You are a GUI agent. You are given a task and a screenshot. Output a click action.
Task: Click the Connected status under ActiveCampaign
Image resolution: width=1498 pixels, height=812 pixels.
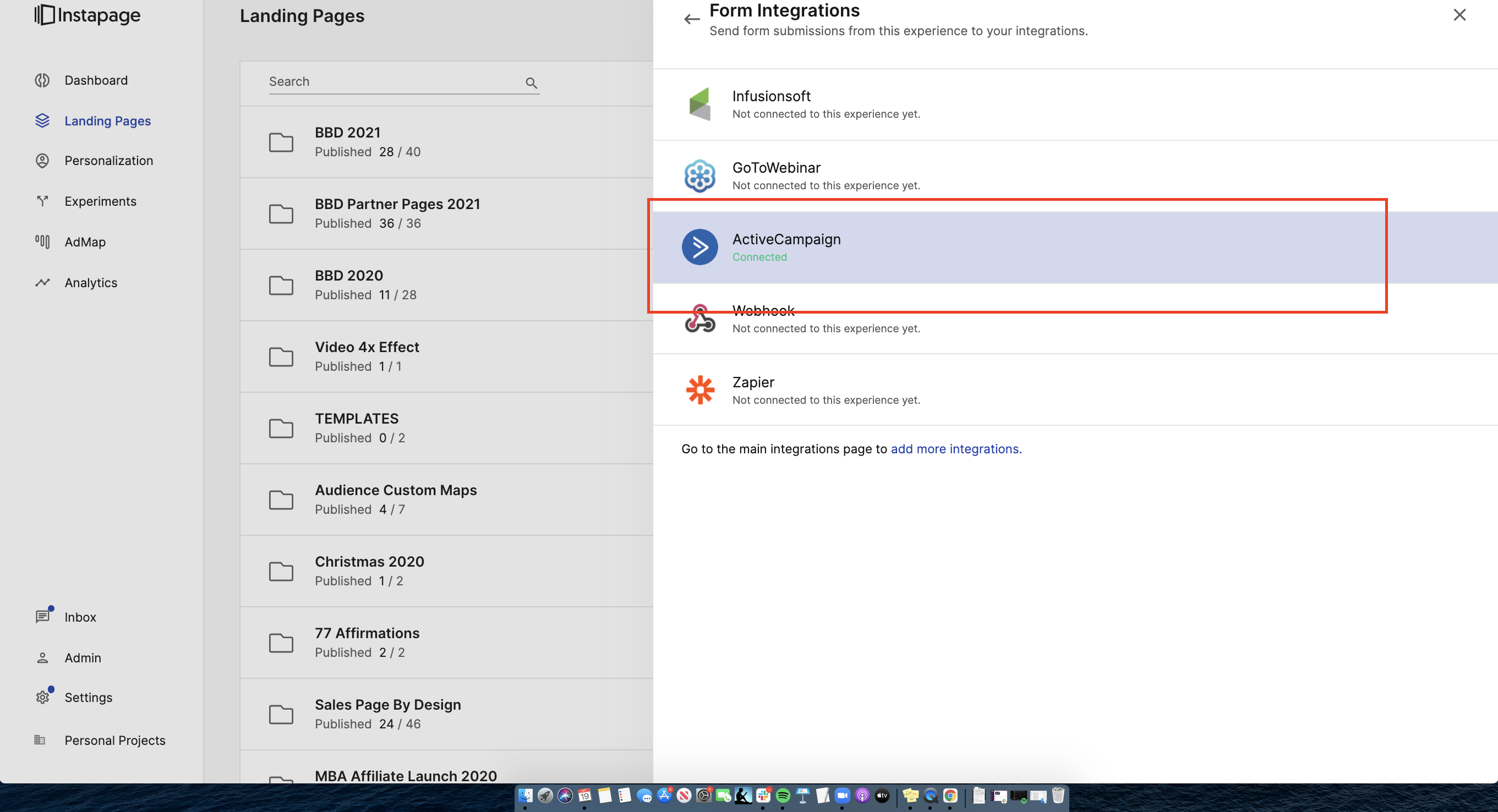(759, 257)
